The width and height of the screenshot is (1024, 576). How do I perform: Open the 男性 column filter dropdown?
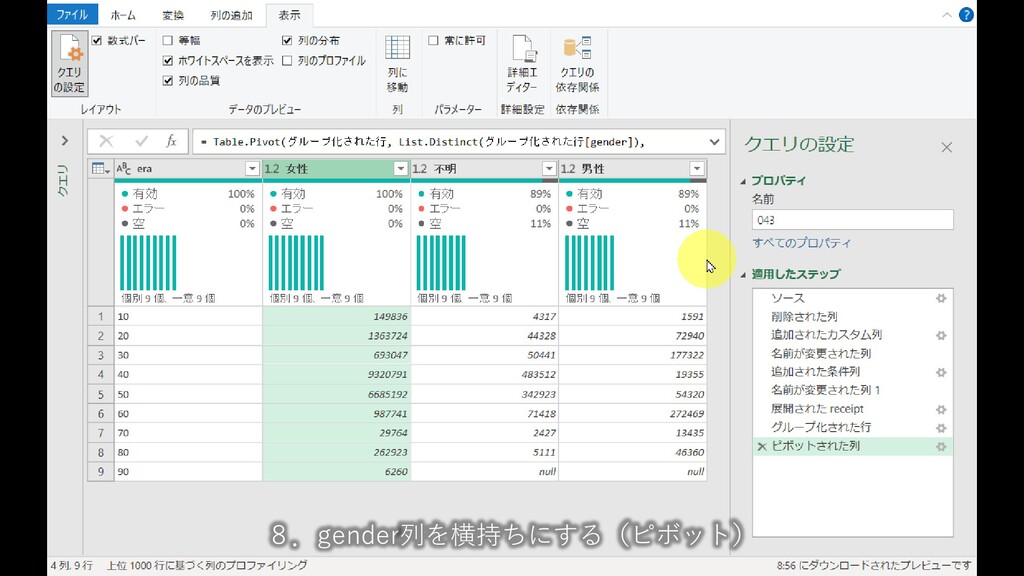(x=697, y=168)
